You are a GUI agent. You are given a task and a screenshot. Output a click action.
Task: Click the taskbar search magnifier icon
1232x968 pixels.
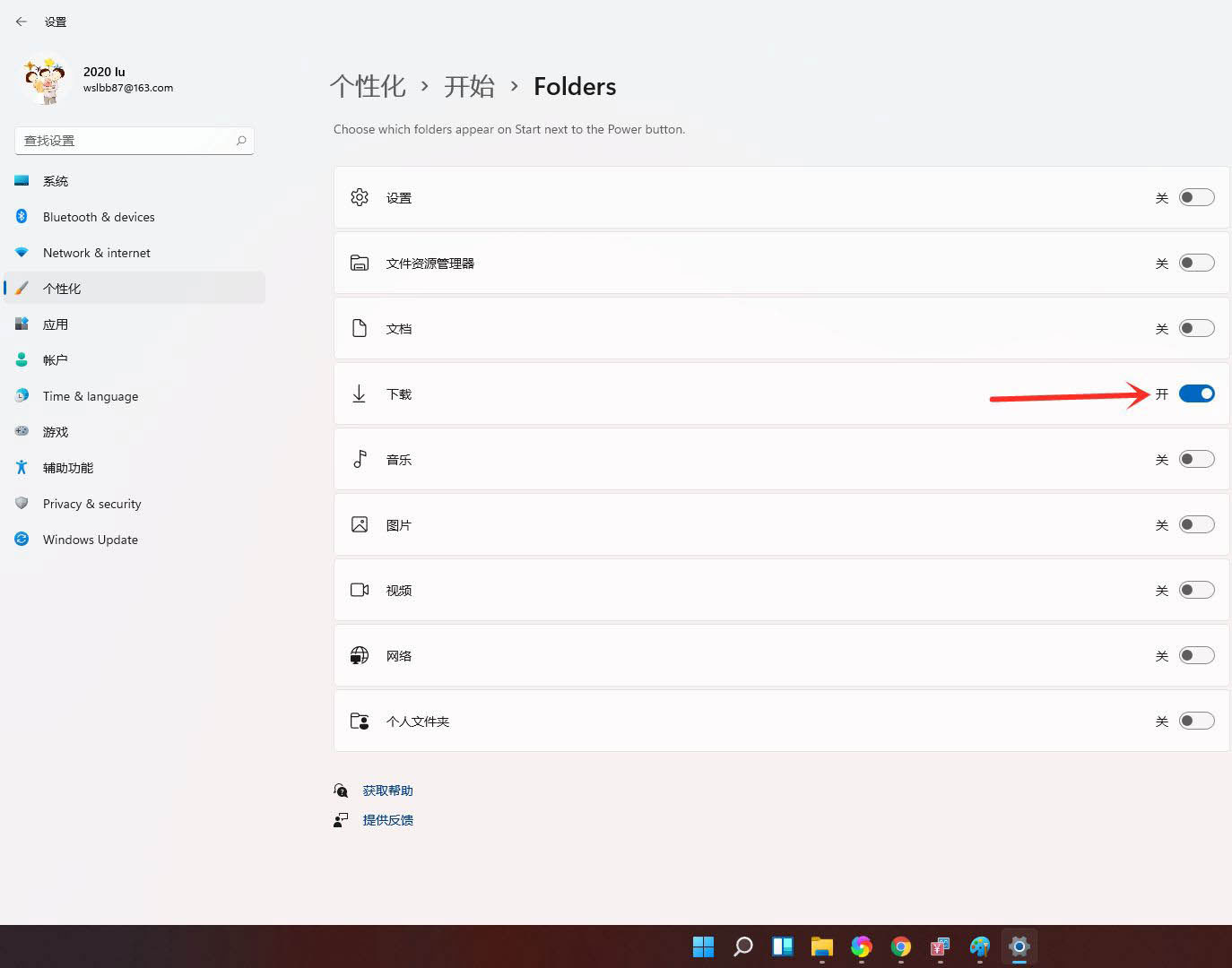(x=743, y=946)
